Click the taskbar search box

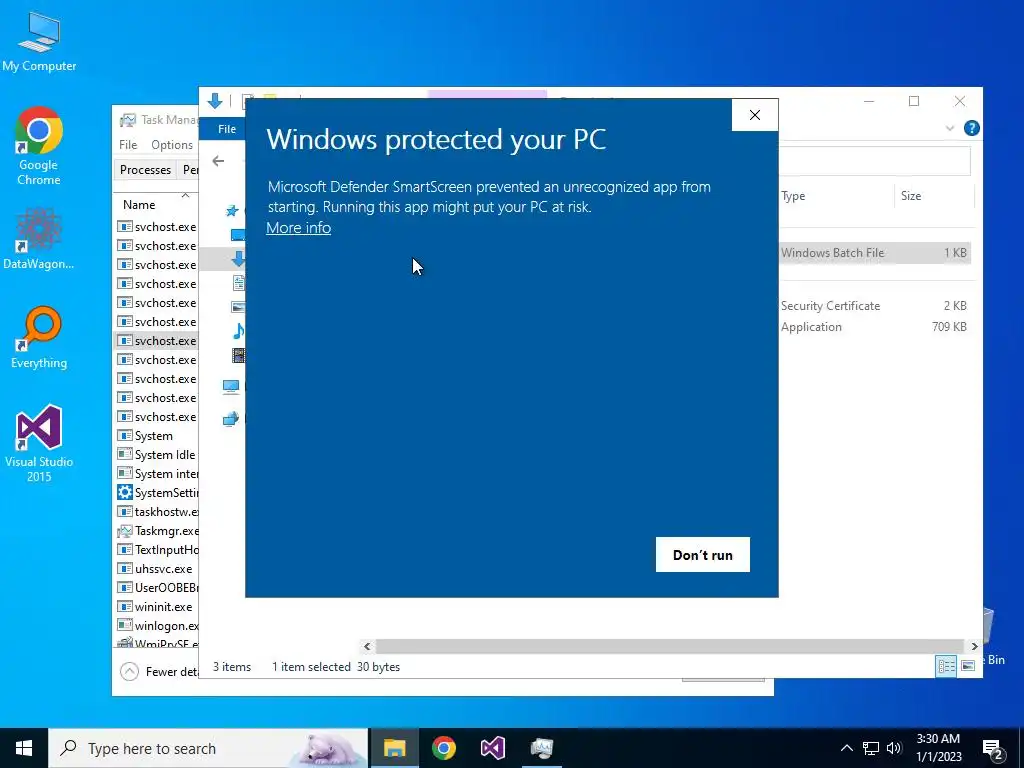click(208, 748)
